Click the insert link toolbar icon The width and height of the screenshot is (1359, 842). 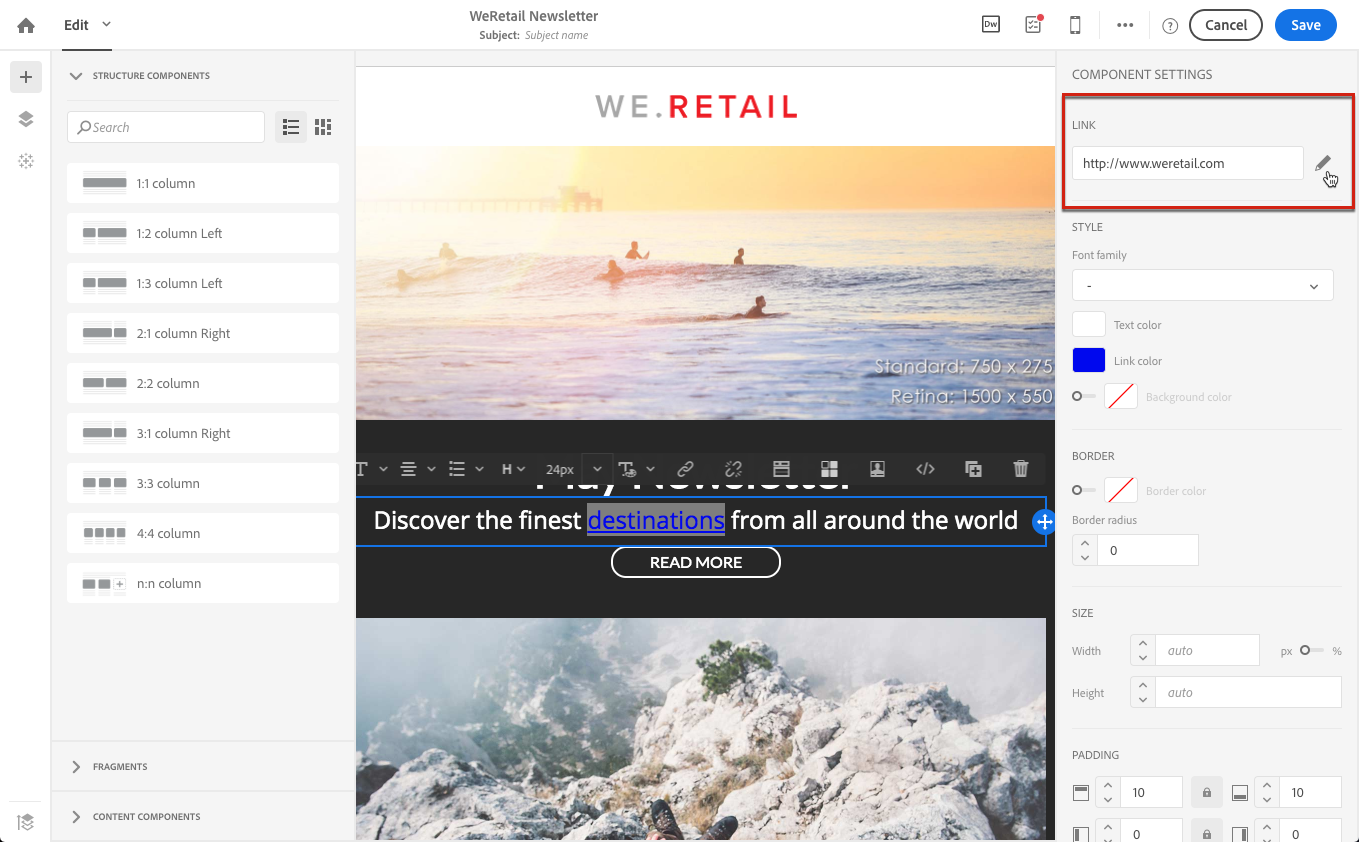(685, 469)
